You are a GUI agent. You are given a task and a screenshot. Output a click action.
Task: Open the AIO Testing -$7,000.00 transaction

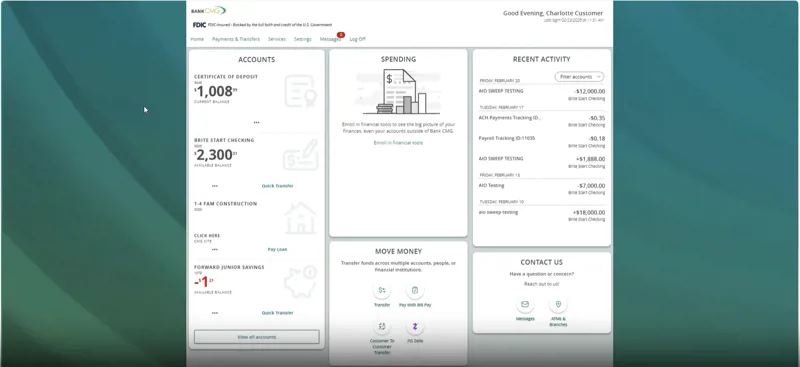point(542,189)
